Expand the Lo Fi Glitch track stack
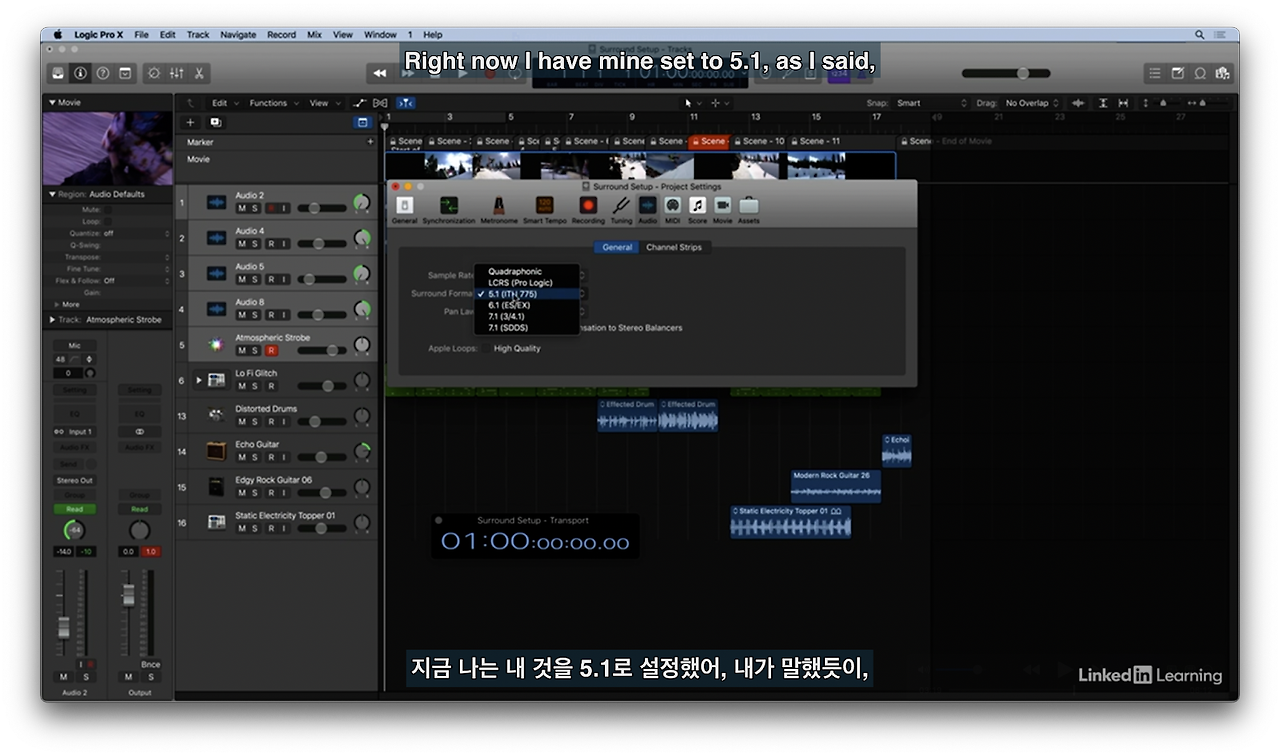The image size is (1280, 756). tap(198, 380)
